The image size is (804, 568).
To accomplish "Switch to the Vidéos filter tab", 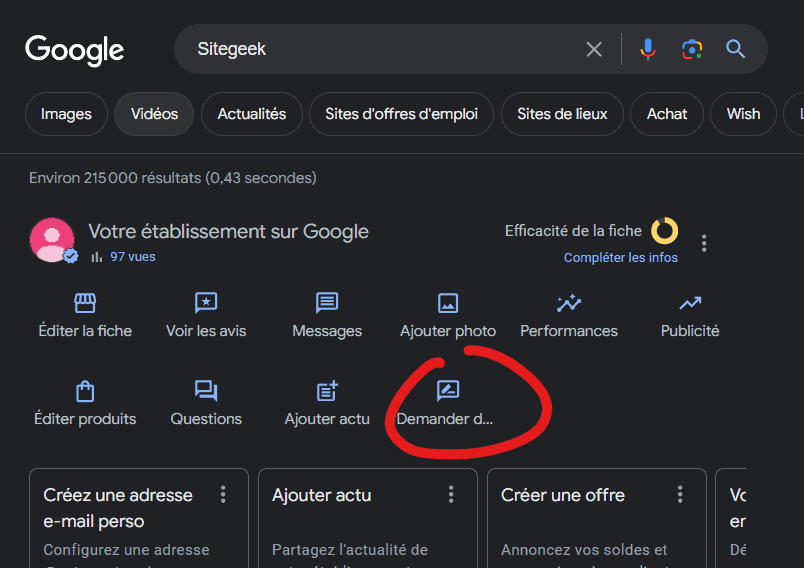I will pyautogui.click(x=154, y=114).
